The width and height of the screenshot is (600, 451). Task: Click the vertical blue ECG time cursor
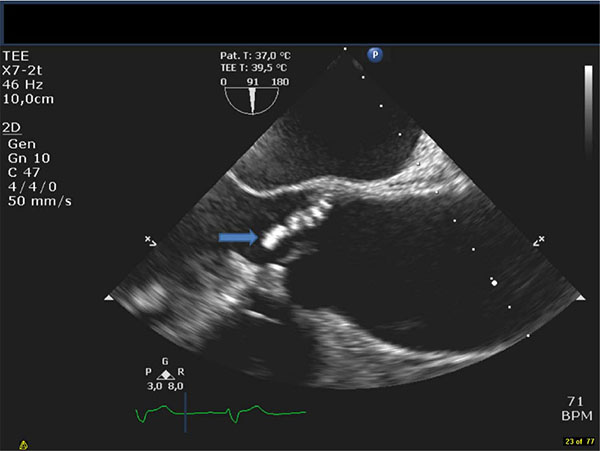tap(185, 412)
